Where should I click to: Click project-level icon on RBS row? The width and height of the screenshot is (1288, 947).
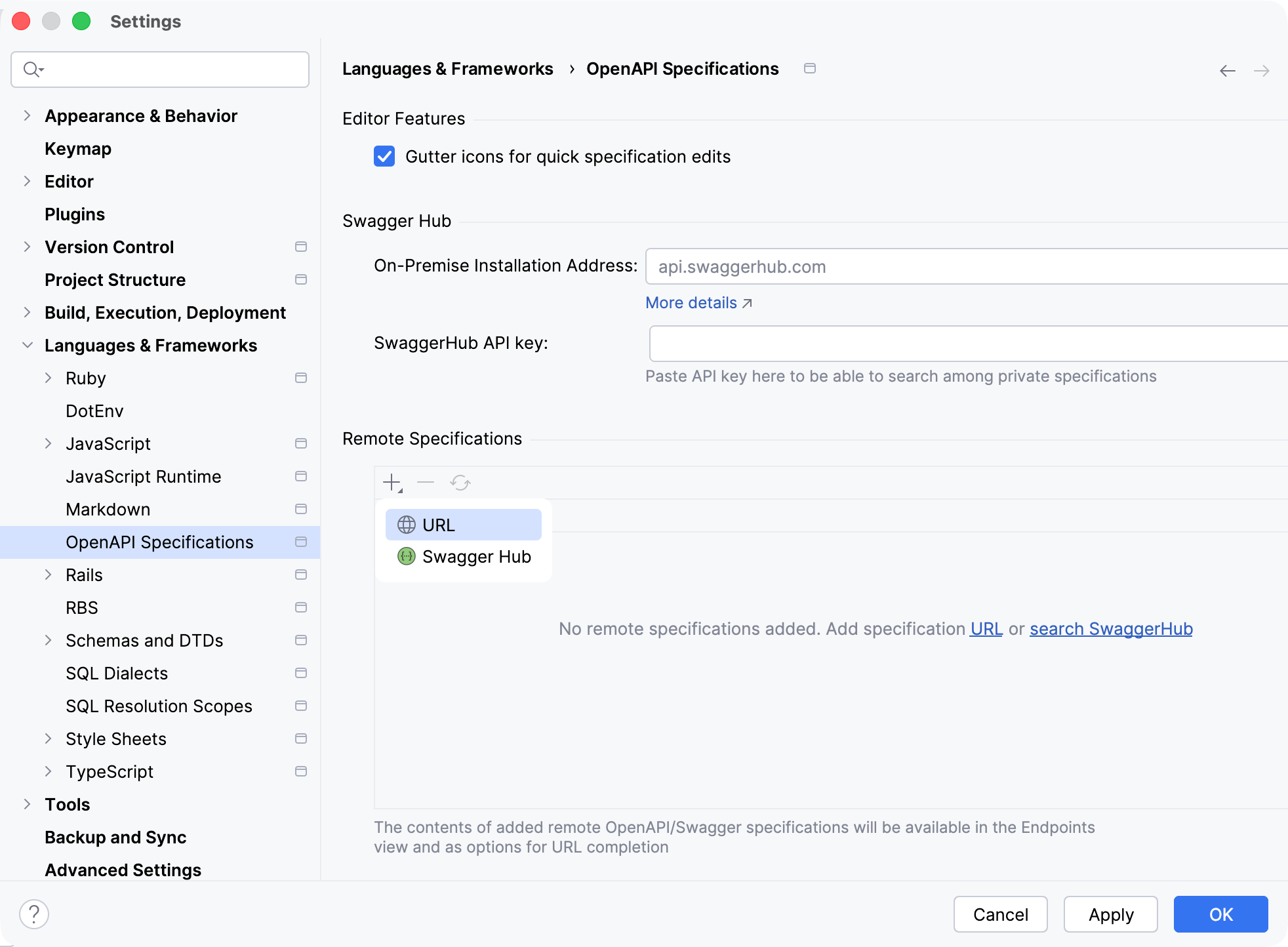(x=301, y=607)
